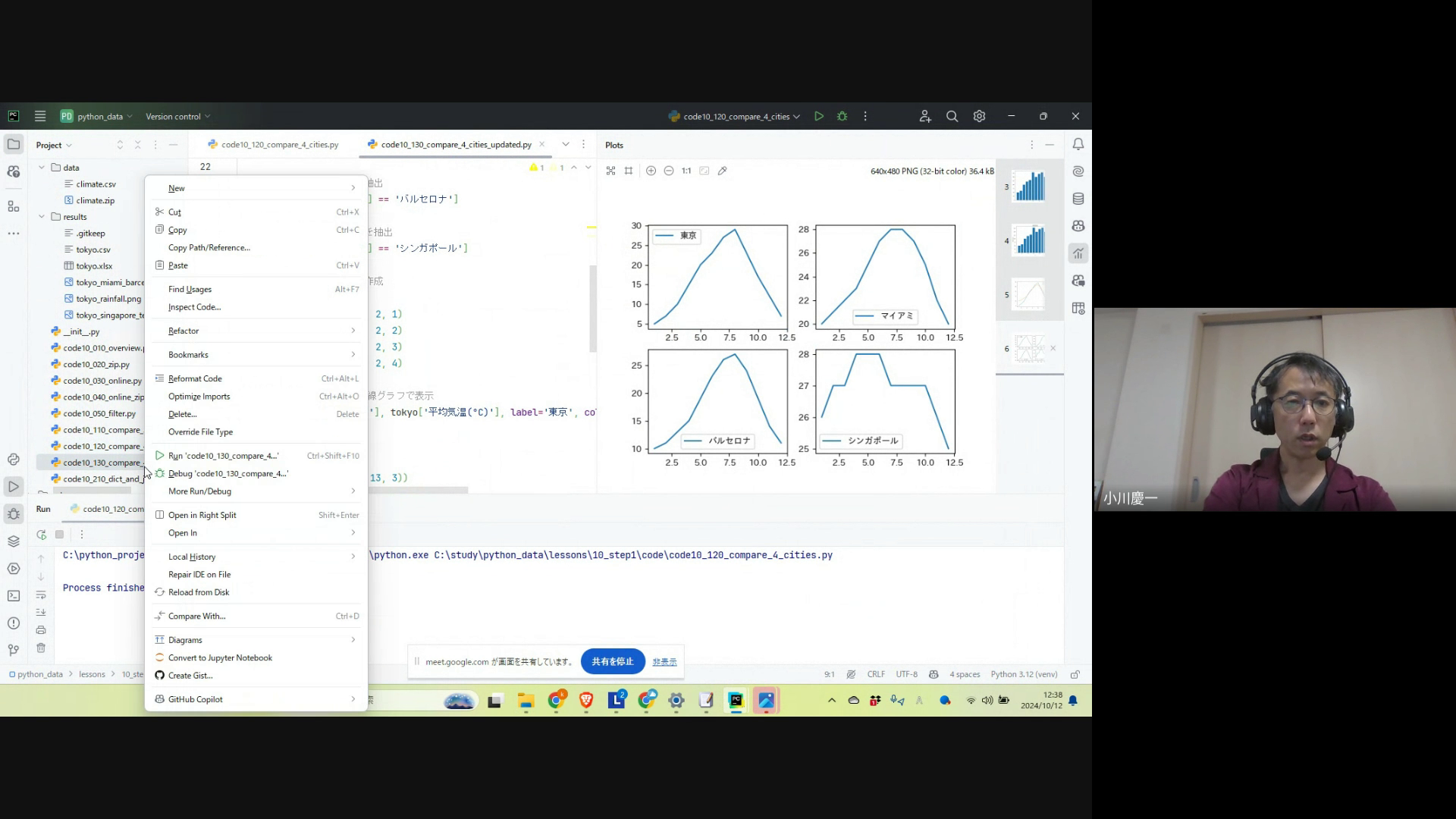Click the zoom in plot icon
1456x819 pixels.
(x=651, y=171)
